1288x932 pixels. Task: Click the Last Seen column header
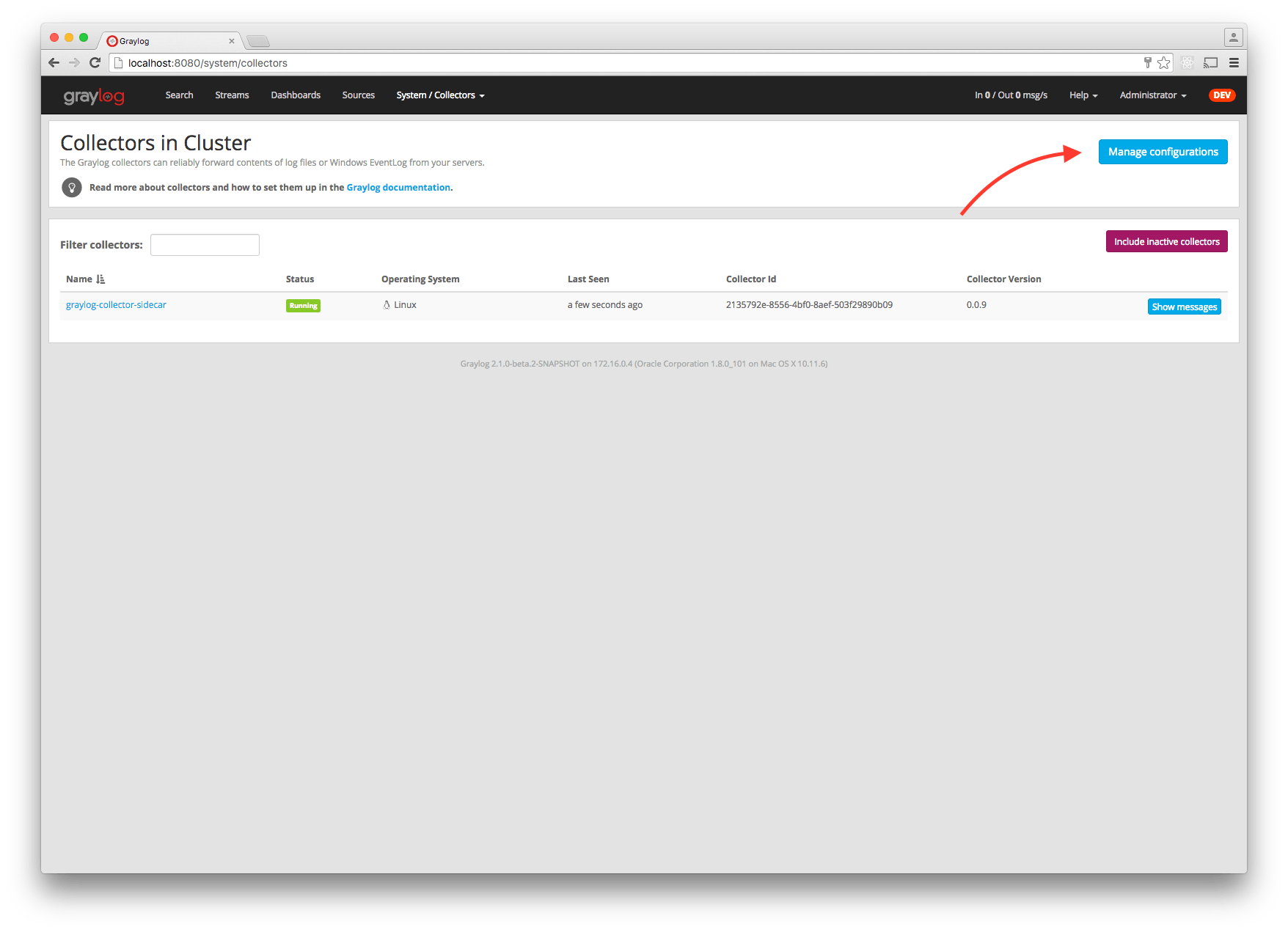tap(588, 279)
